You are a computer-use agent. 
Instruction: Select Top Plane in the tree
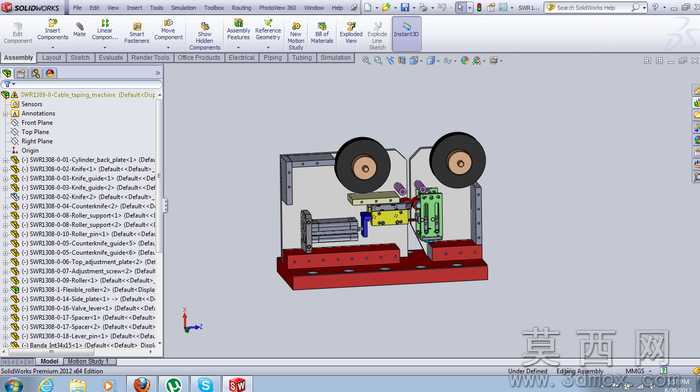click(35, 132)
